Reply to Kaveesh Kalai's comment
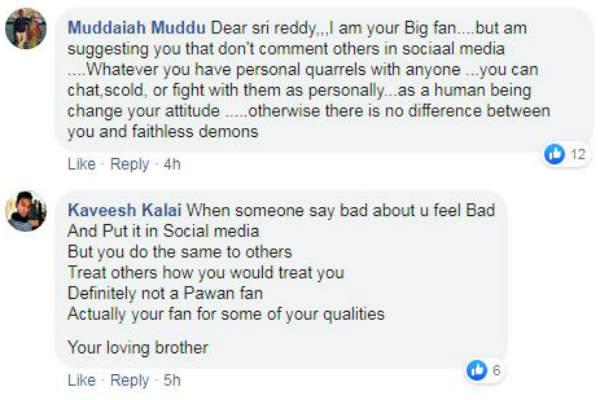 point(129,380)
